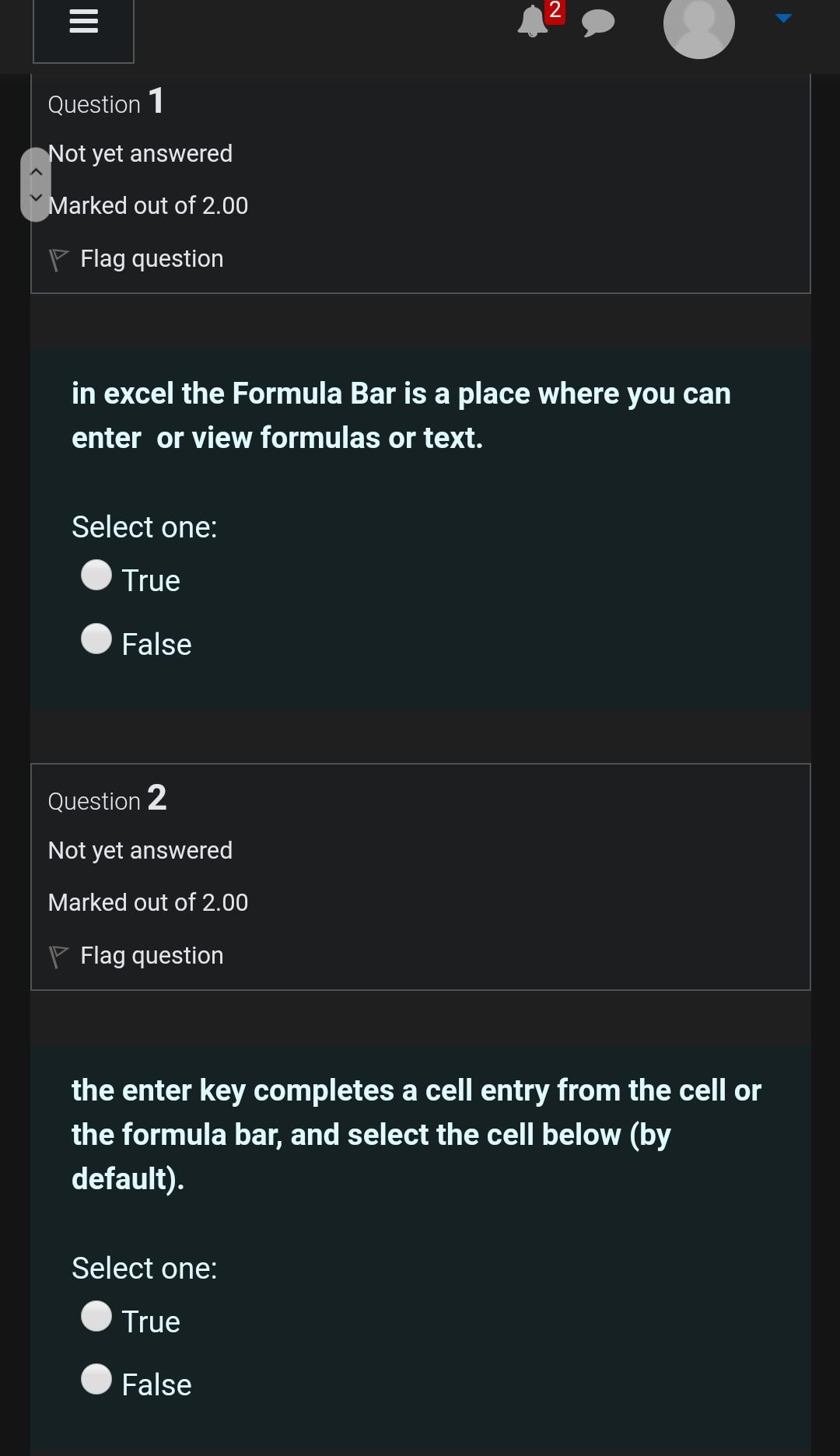The width and height of the screenshot is (840, 1456).
Task: Select True for Question 1
Action: point(96,576)
